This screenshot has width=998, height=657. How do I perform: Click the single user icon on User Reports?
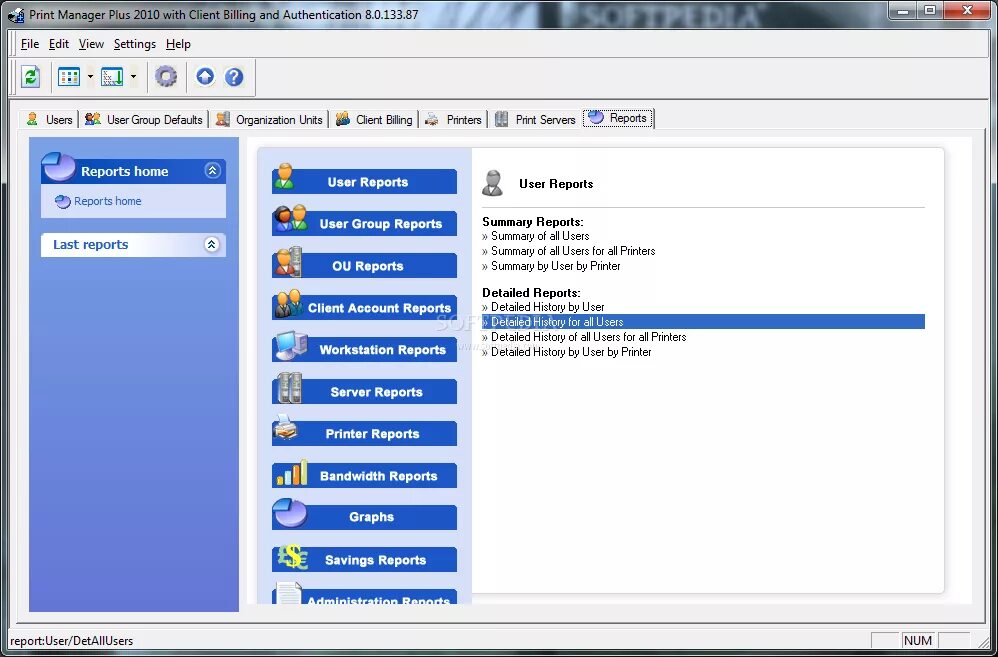[285, 176]
